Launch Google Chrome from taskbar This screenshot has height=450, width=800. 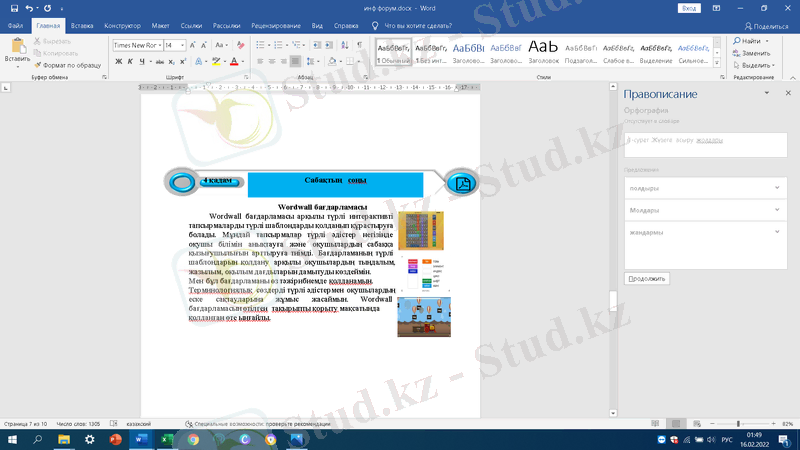point(193,439)
